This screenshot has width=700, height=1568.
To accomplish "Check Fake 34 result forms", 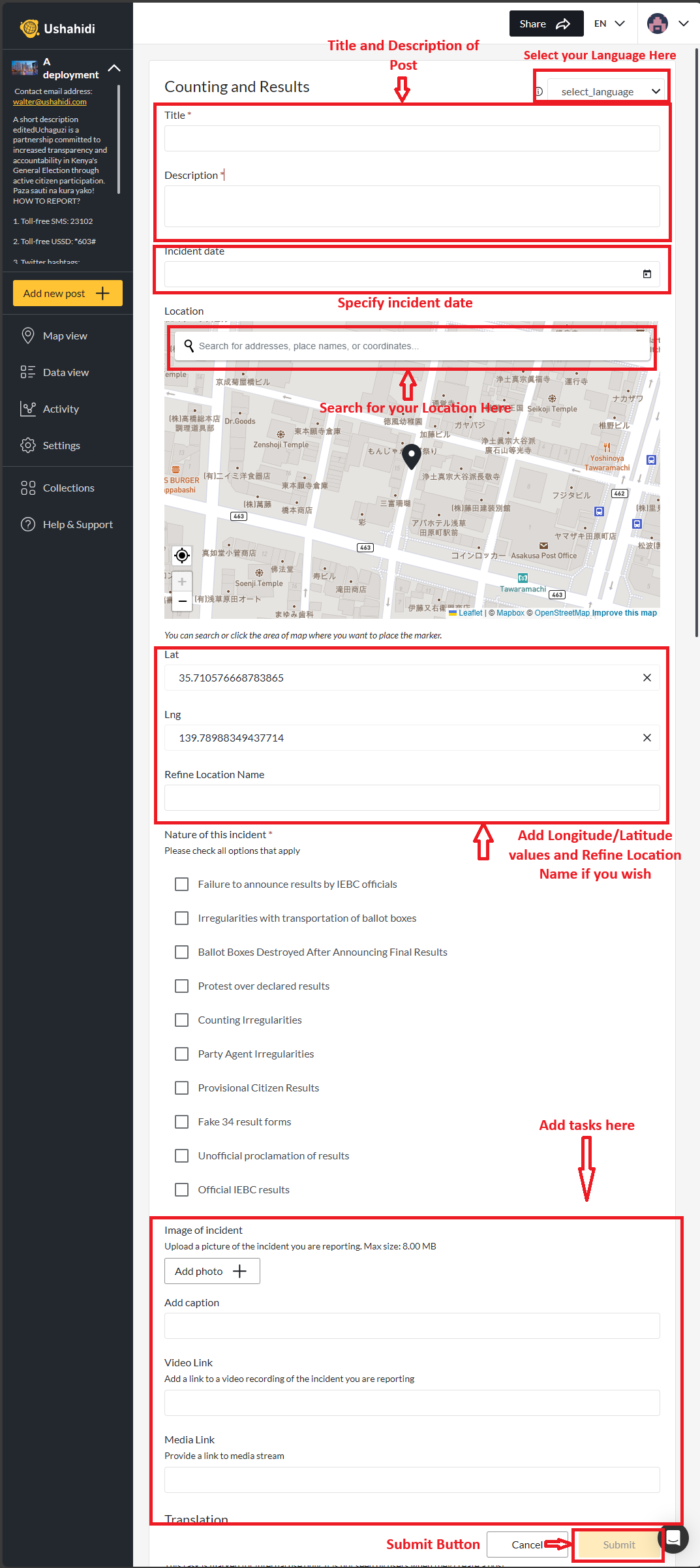I will (182, 1121).
